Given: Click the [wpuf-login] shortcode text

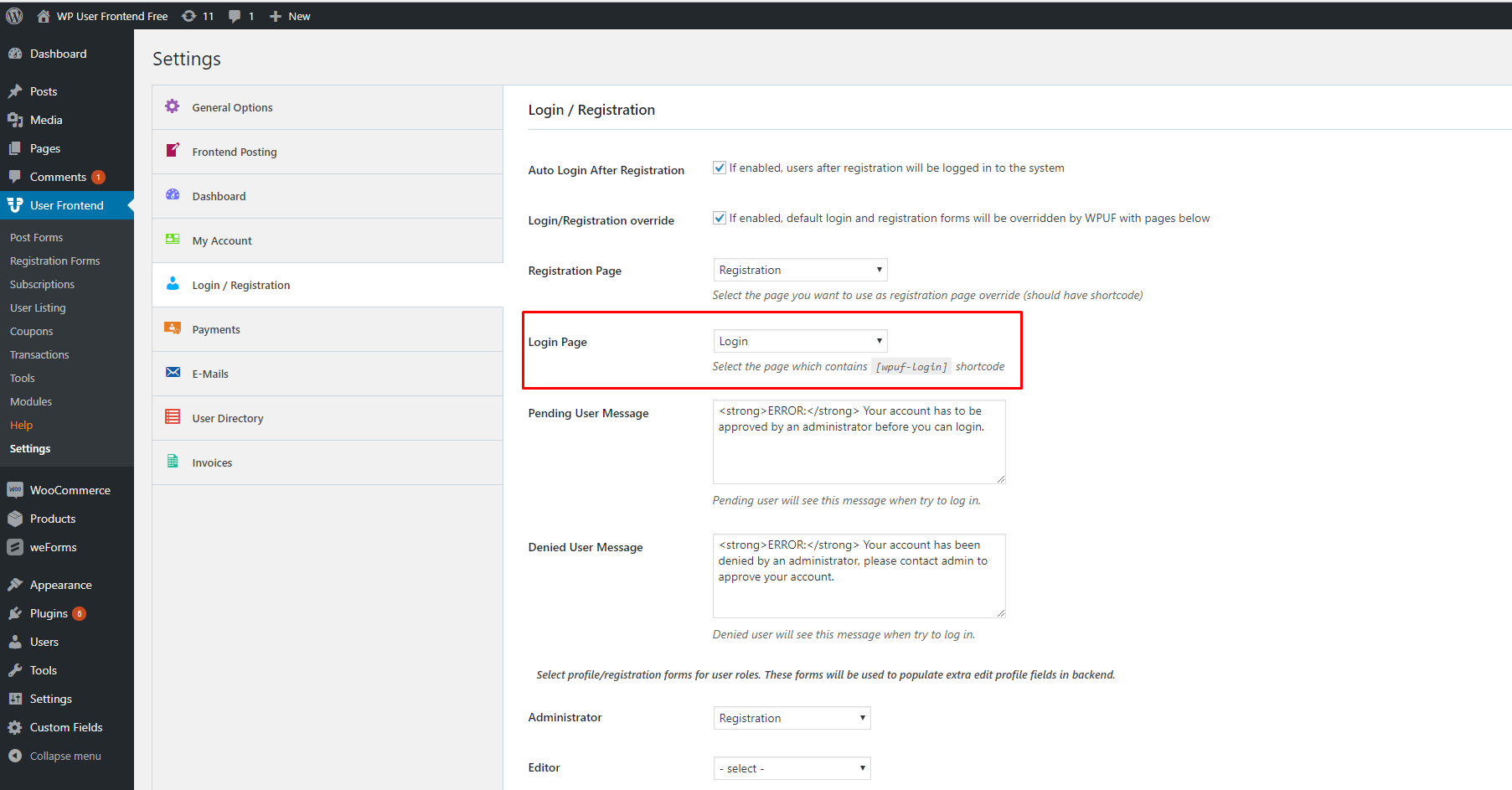Looking at the screenshot, I should 911,367.
